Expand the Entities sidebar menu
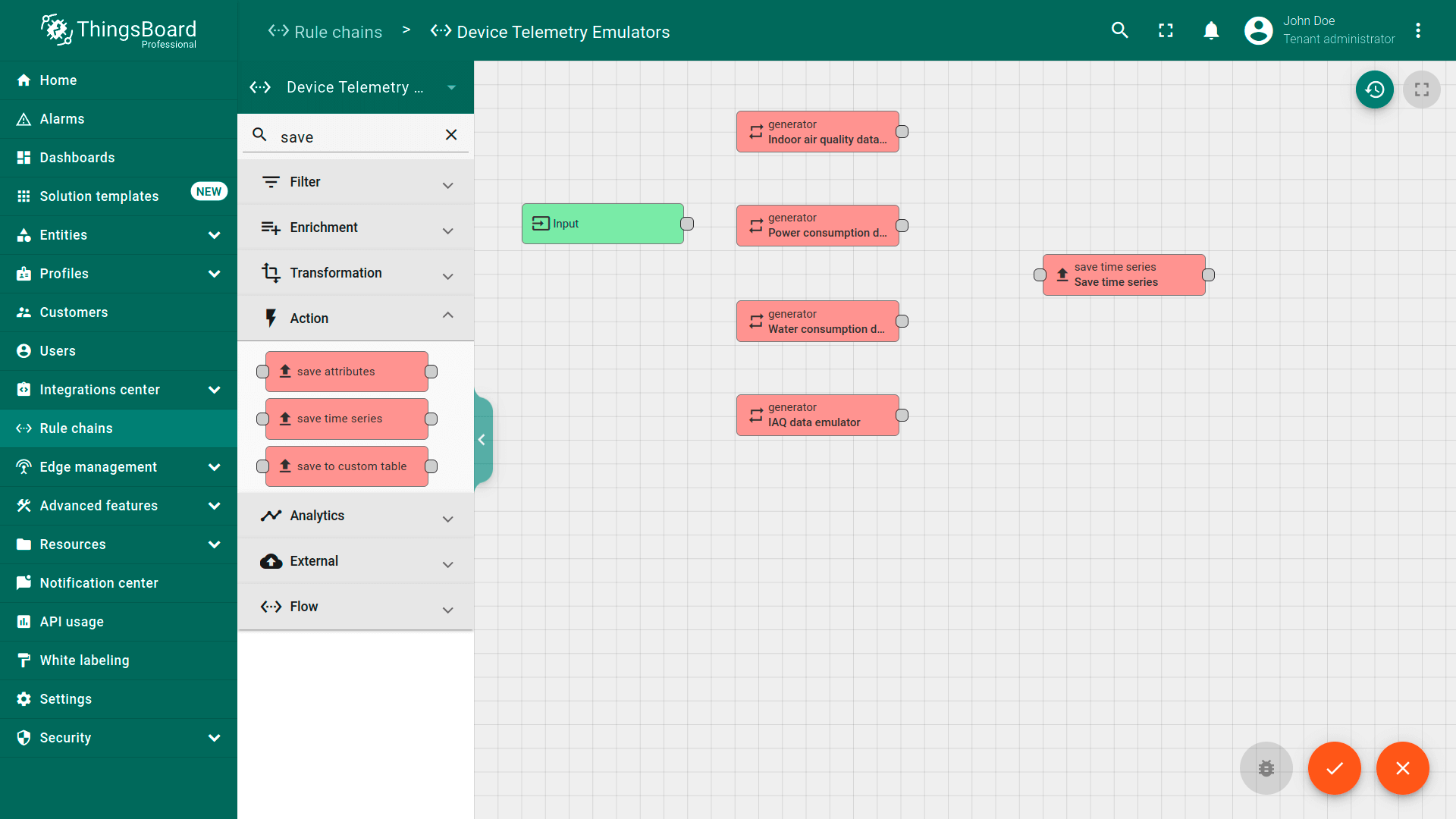Screen dimensions: 1456x819 point(214,235)
